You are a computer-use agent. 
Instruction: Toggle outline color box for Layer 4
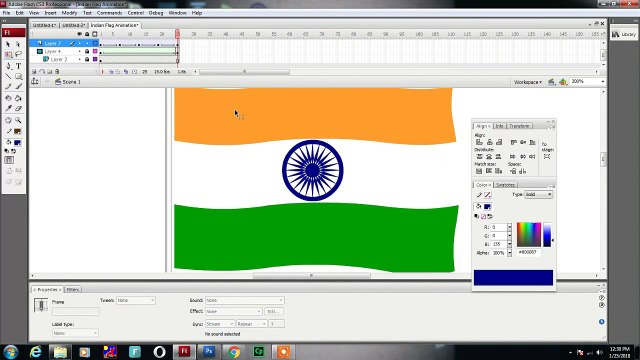pyautogui.click(x=95, y=51)
